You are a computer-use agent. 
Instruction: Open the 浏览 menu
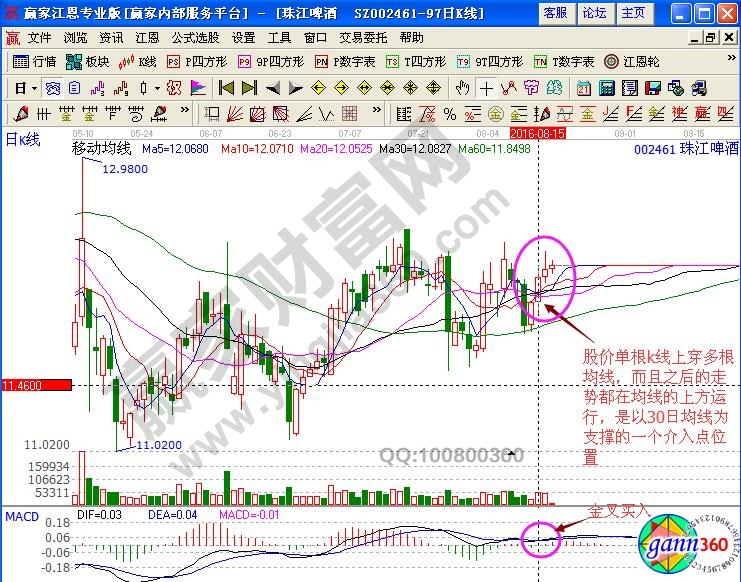tap(75, 37)
